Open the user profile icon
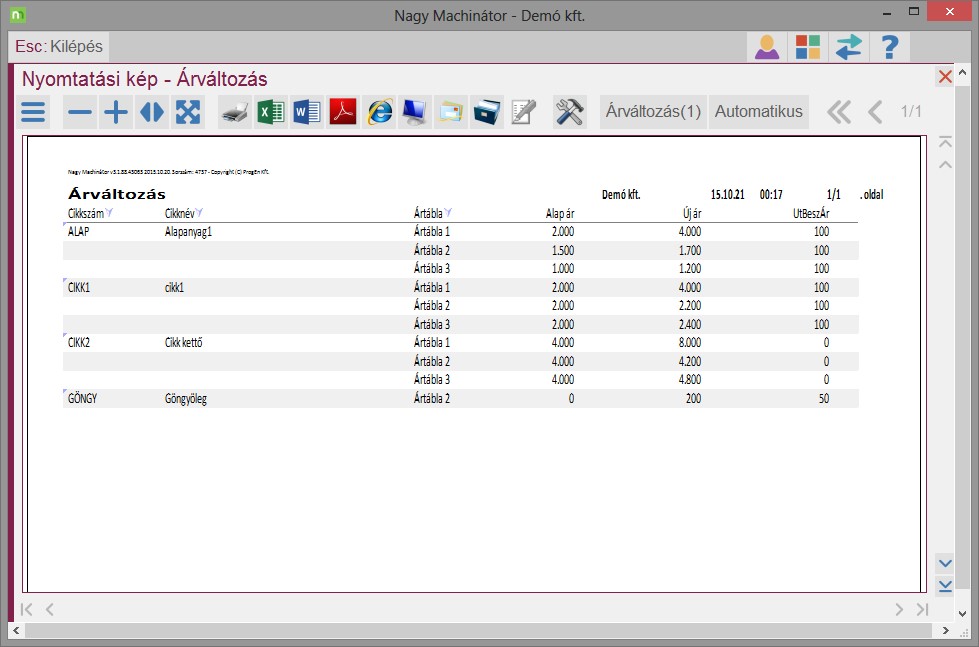979x647 pixels. [767, 47]
